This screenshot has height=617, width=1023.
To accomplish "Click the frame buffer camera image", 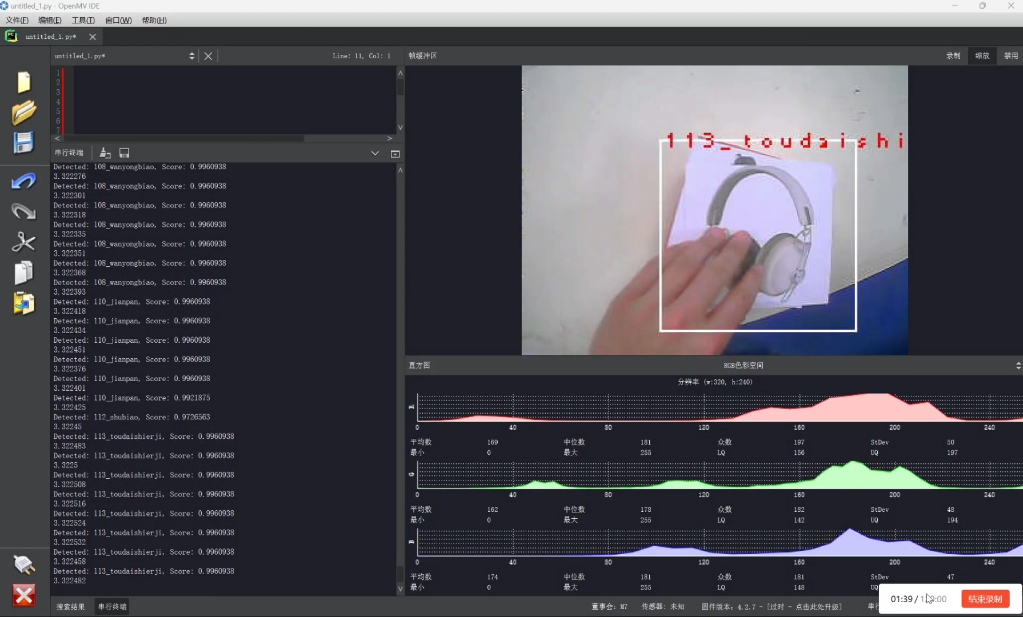I will pos(714,210).
